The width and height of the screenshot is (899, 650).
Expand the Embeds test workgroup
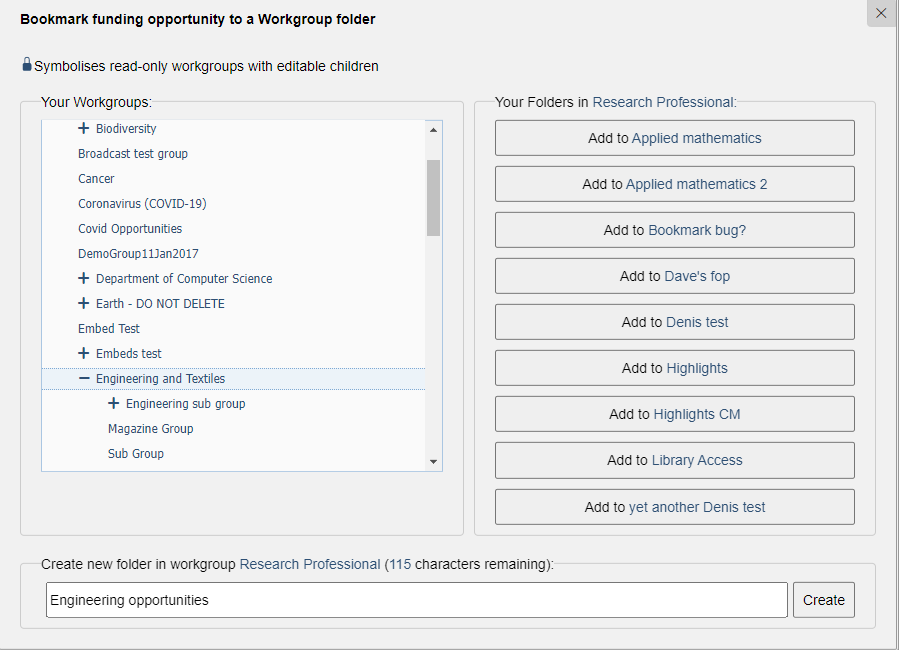click(x=84, y=354)
